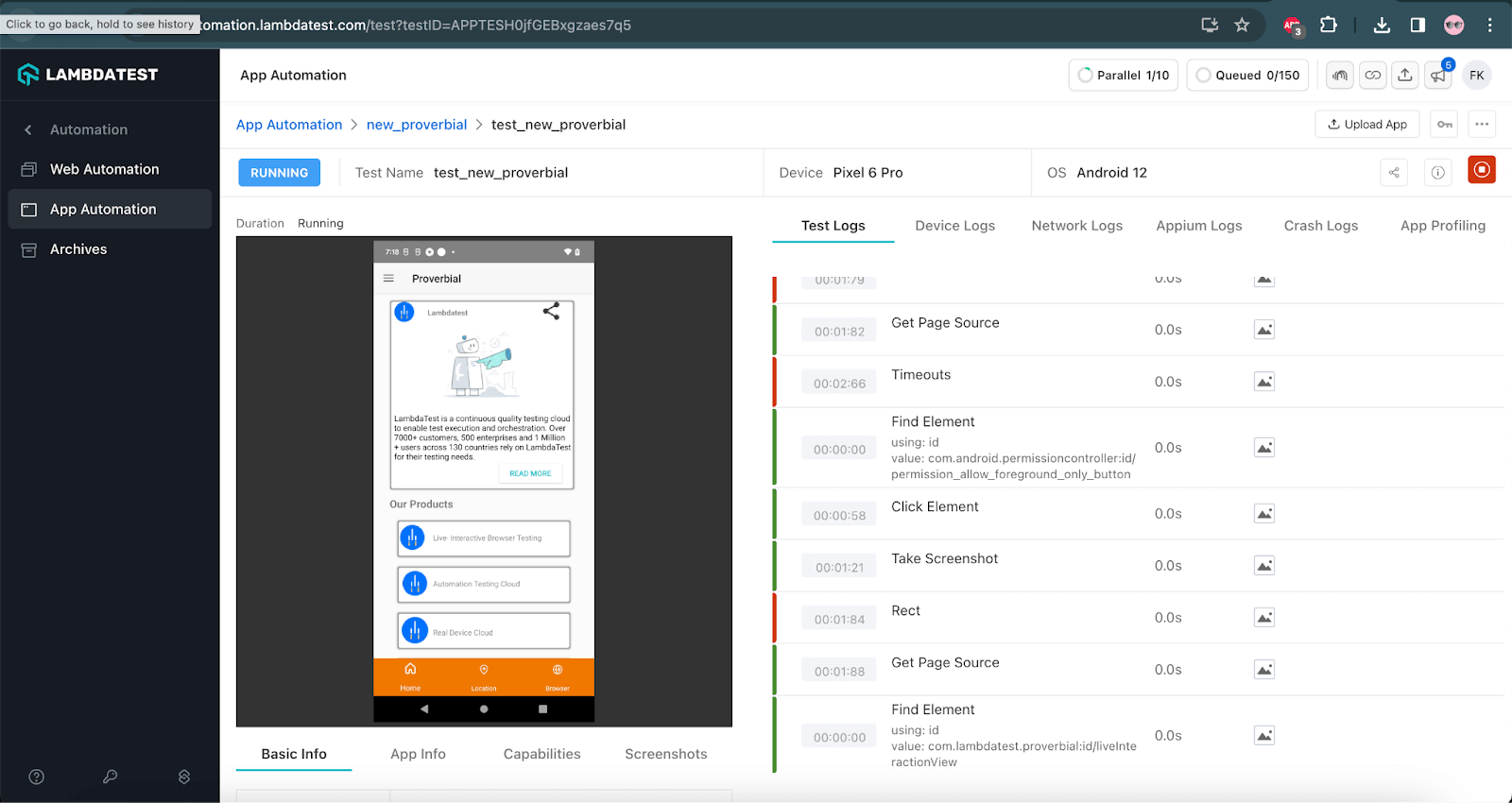The height and width of the screenshot is (803, 1512).
Task: Open the tunnel icon in header
Action: [1340, 76]
